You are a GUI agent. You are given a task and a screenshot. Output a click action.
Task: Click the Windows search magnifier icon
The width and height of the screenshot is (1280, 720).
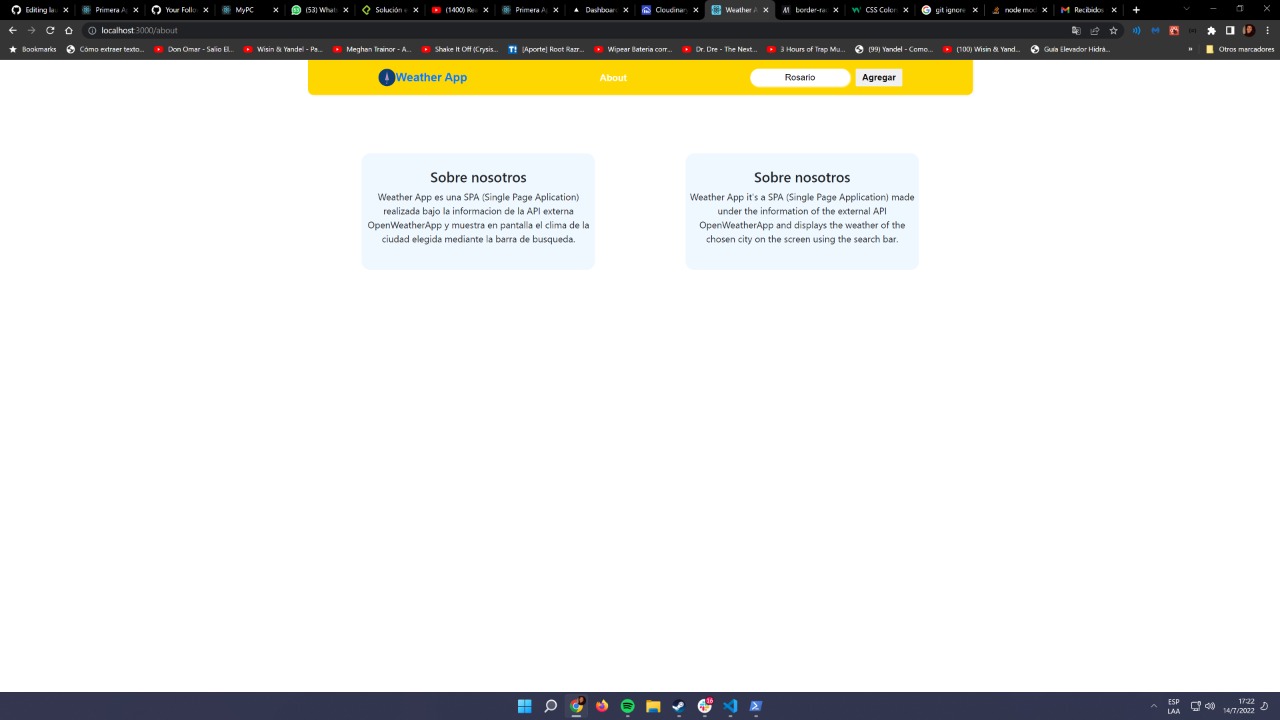point(550,706)
